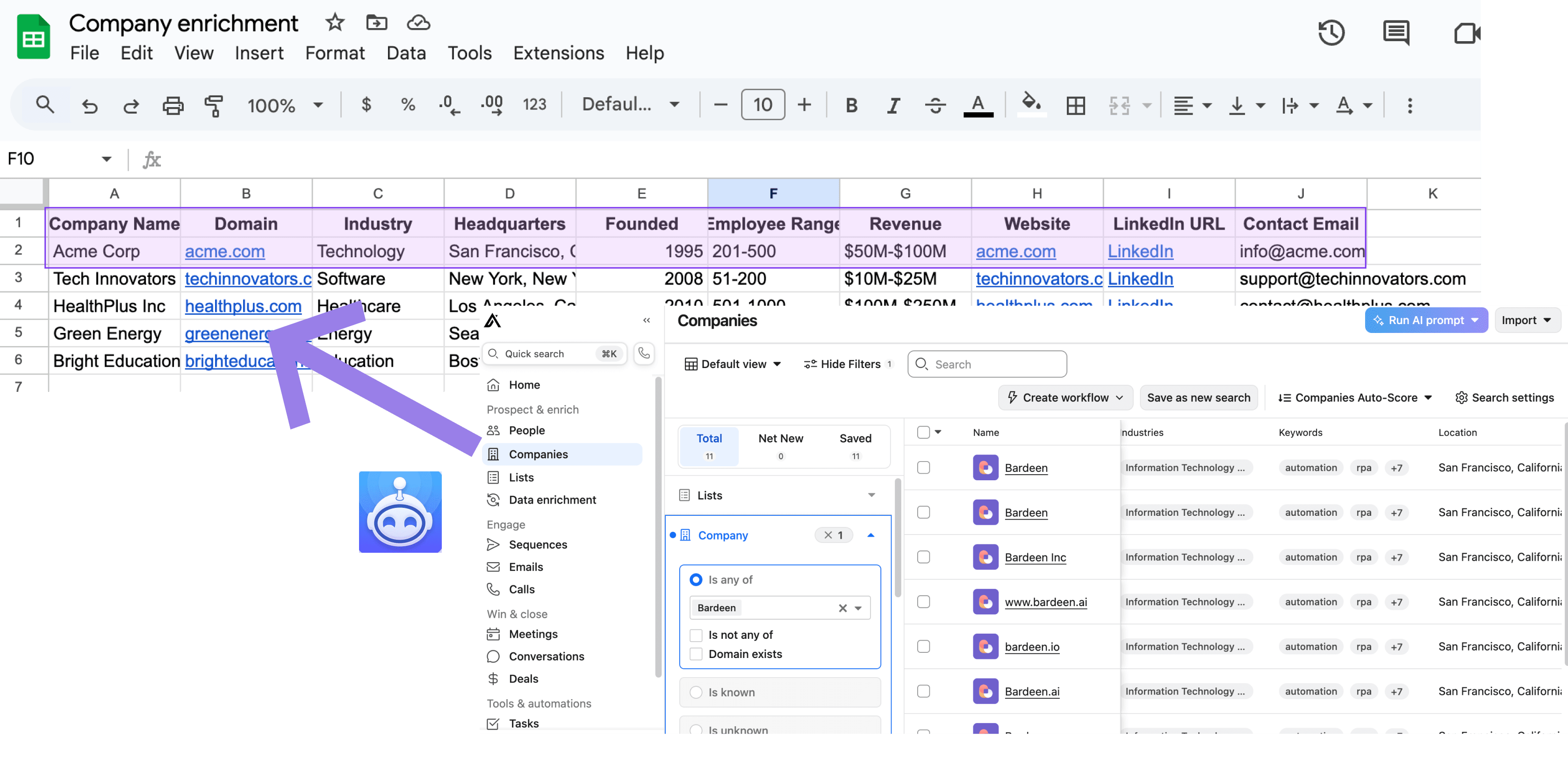Screen dimensions: 1568x759
Task: Open the font family dropdown
Action: (x=630, y=105)
